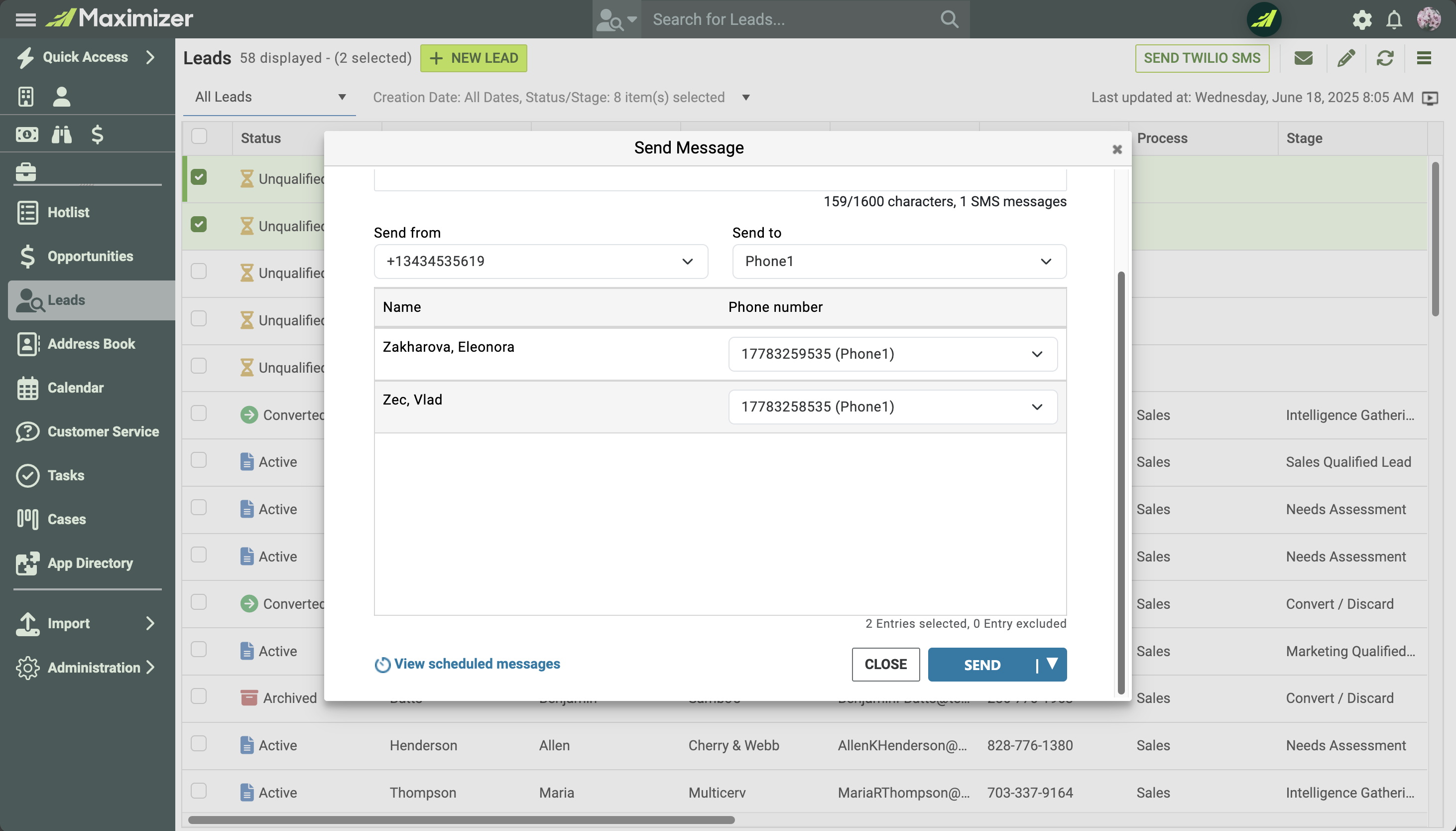Open the All Leads dropdown
Viewport: 1456px width, 831px height.
point(269,97)
